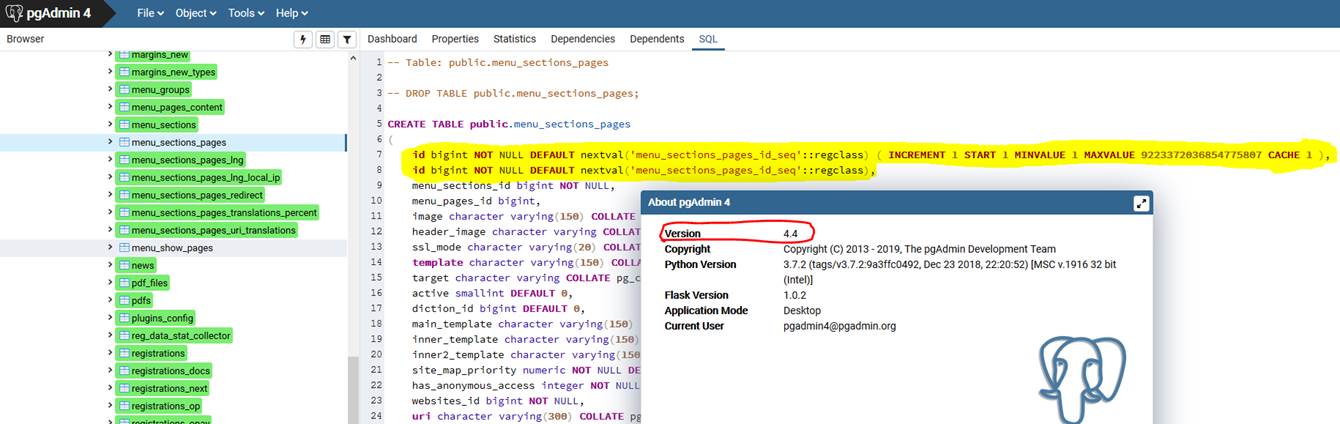Click table icon beside pdf_files
This screenshot has height=424, width=1340.
(x=124, y=283)
